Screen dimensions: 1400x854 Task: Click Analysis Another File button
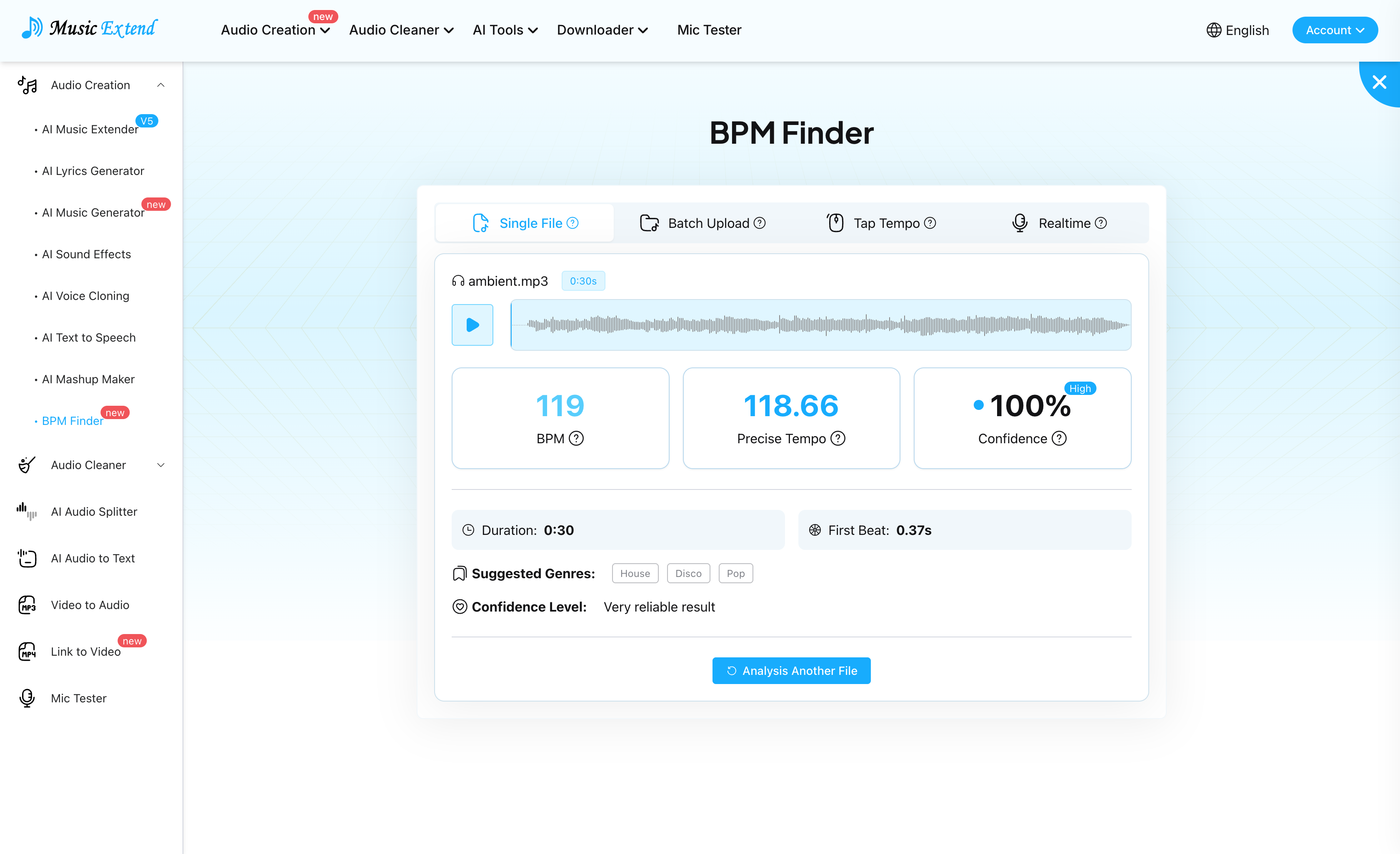[791, 670]
